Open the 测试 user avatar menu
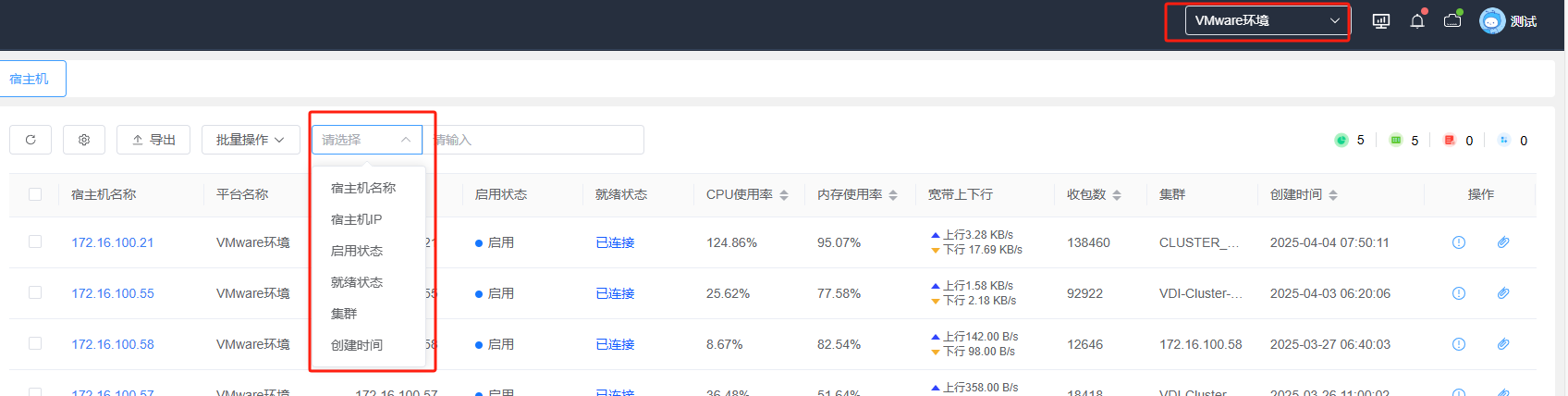Viewport: 1568px width, 396px height. point(1508,20)
